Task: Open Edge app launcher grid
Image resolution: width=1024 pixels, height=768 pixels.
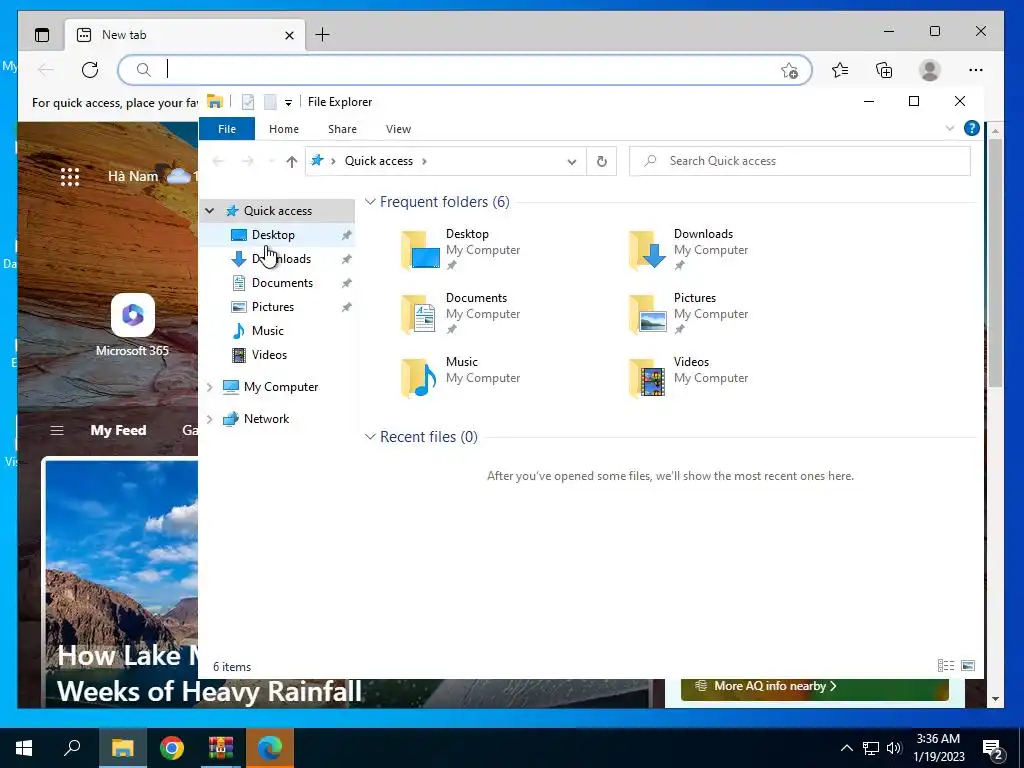Action: coord(70,176)
